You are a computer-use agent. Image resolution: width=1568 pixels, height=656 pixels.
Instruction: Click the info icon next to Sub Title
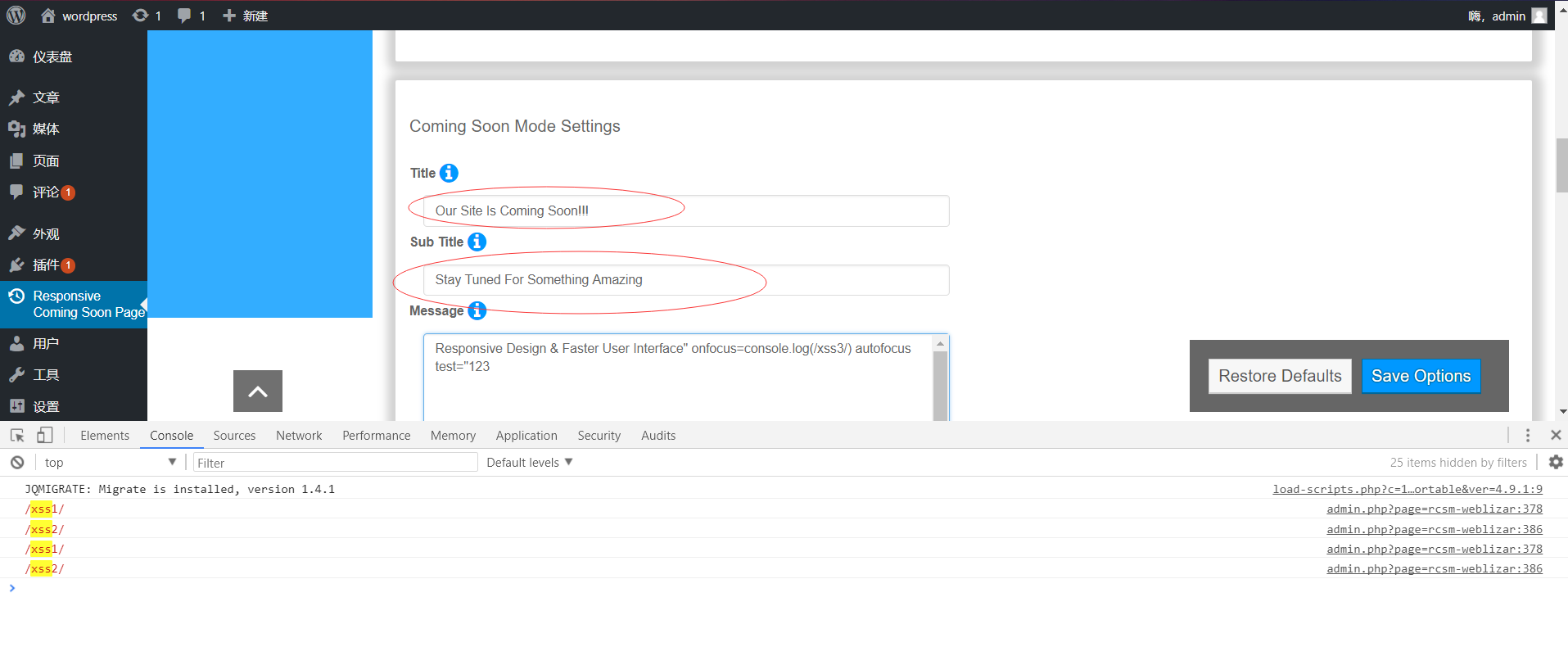(x=477, y=242)
